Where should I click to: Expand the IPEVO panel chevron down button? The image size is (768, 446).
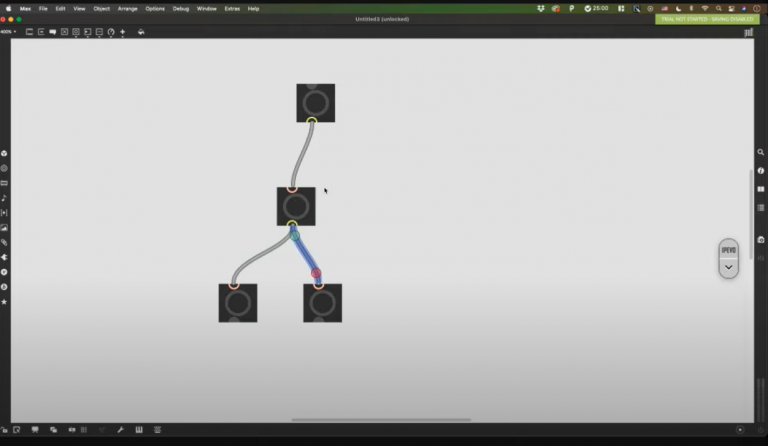(x=728, y=267)
